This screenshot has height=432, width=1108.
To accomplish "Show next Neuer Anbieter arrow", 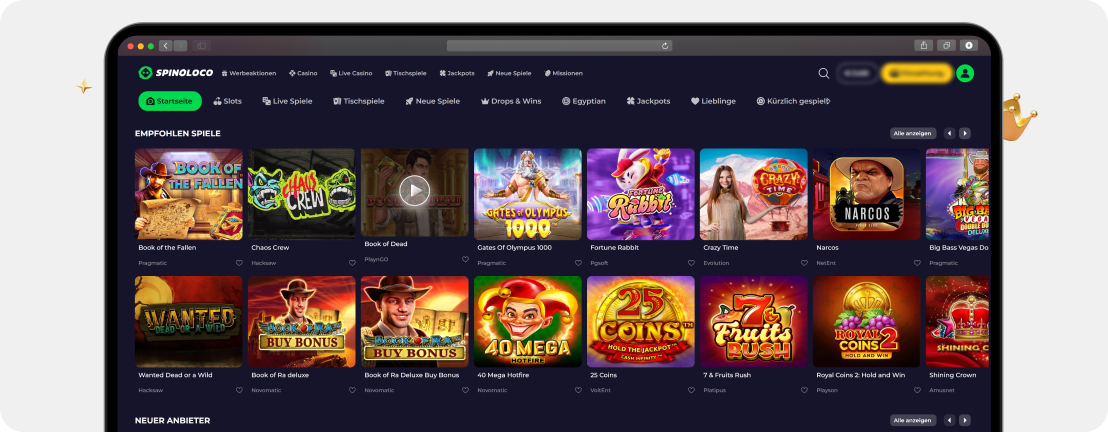I will (965, 420).
